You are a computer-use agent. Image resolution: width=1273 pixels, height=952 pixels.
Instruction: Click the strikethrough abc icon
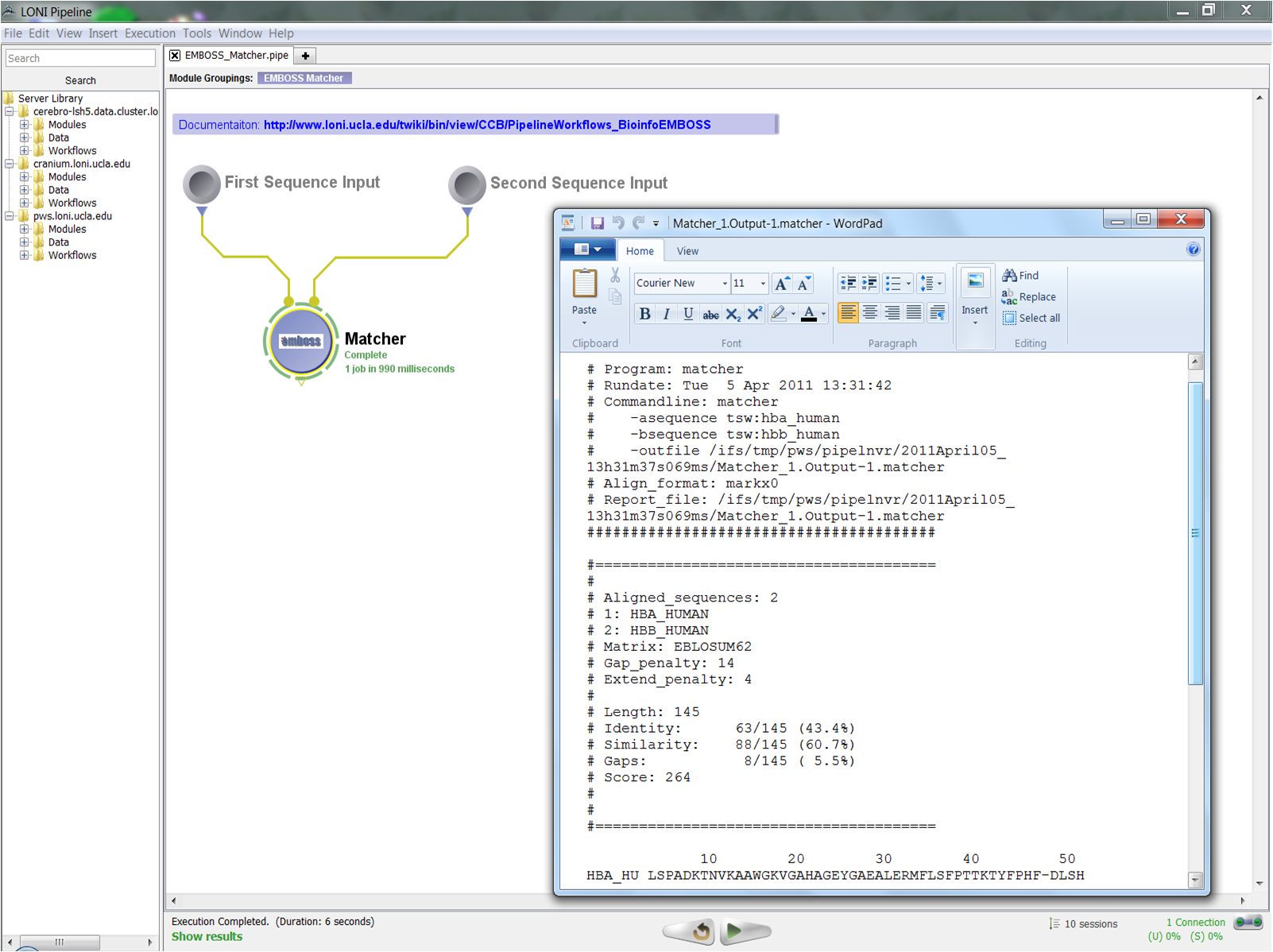click(x=710, y=315)
